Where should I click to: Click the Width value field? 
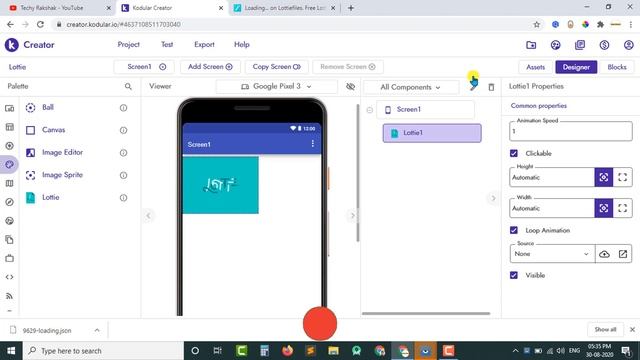click(x=552, y=208)
